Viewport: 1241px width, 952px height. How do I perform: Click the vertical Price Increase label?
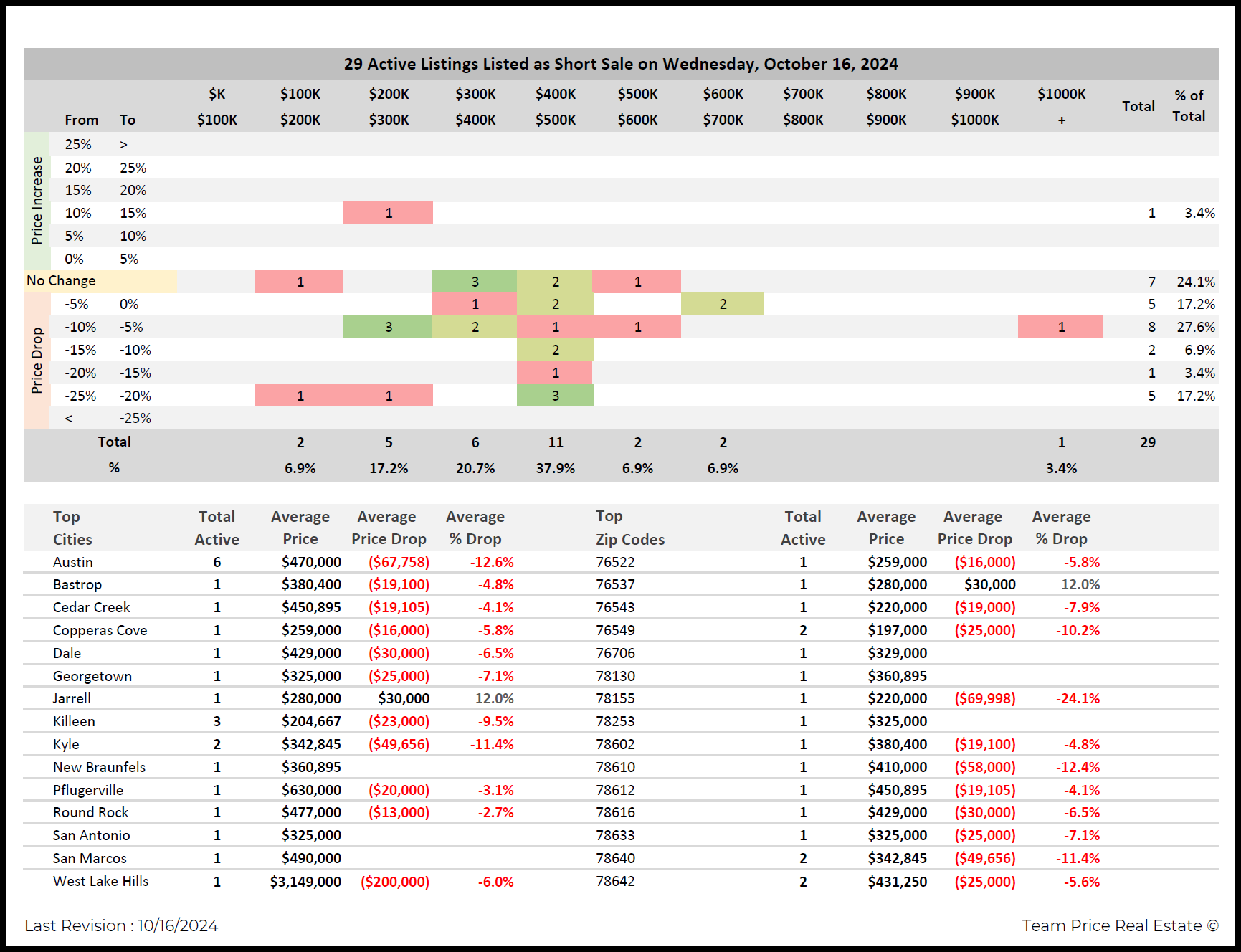tap(37, 201)
